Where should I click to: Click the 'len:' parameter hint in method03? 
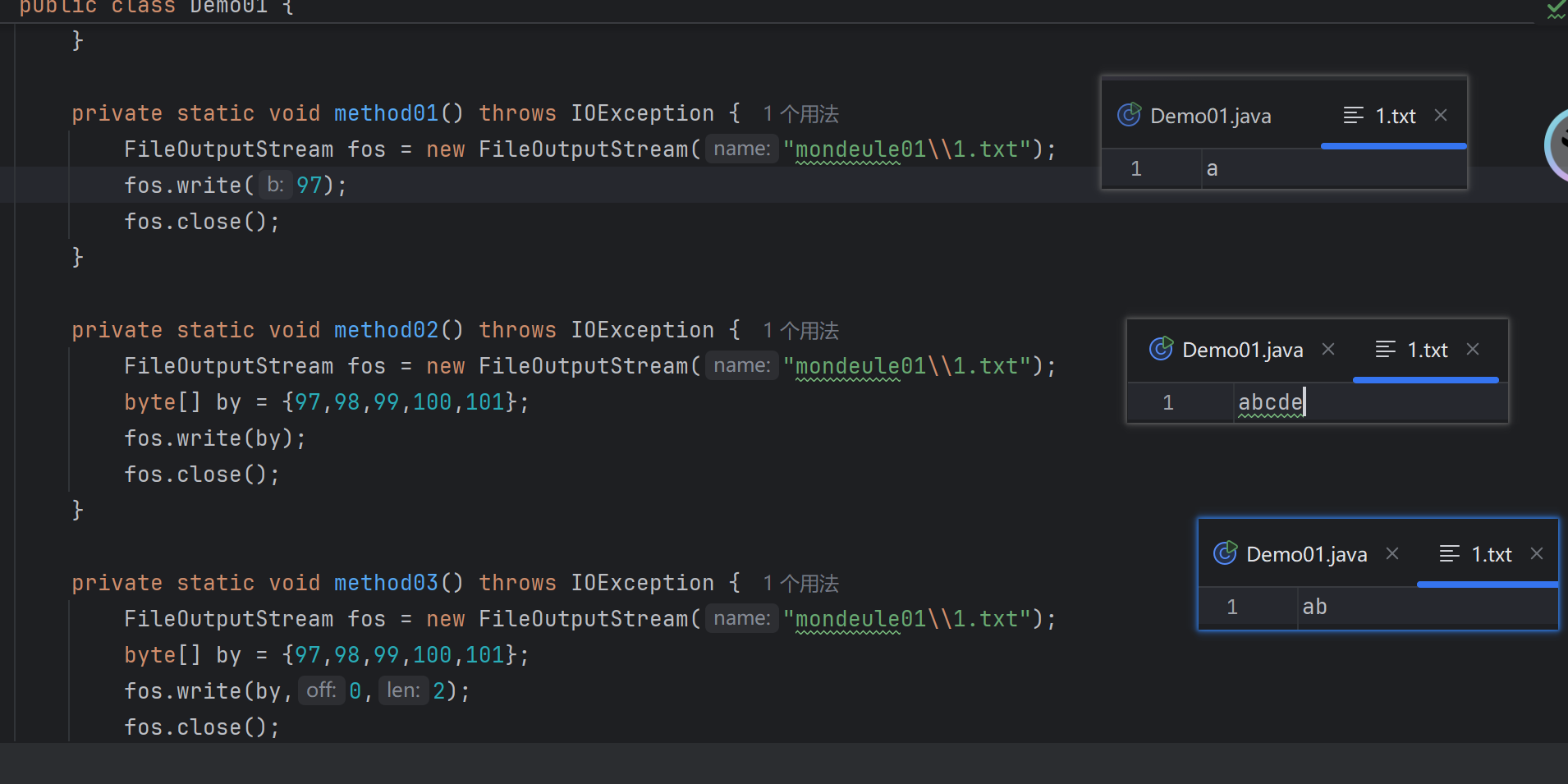coord(403,691)
